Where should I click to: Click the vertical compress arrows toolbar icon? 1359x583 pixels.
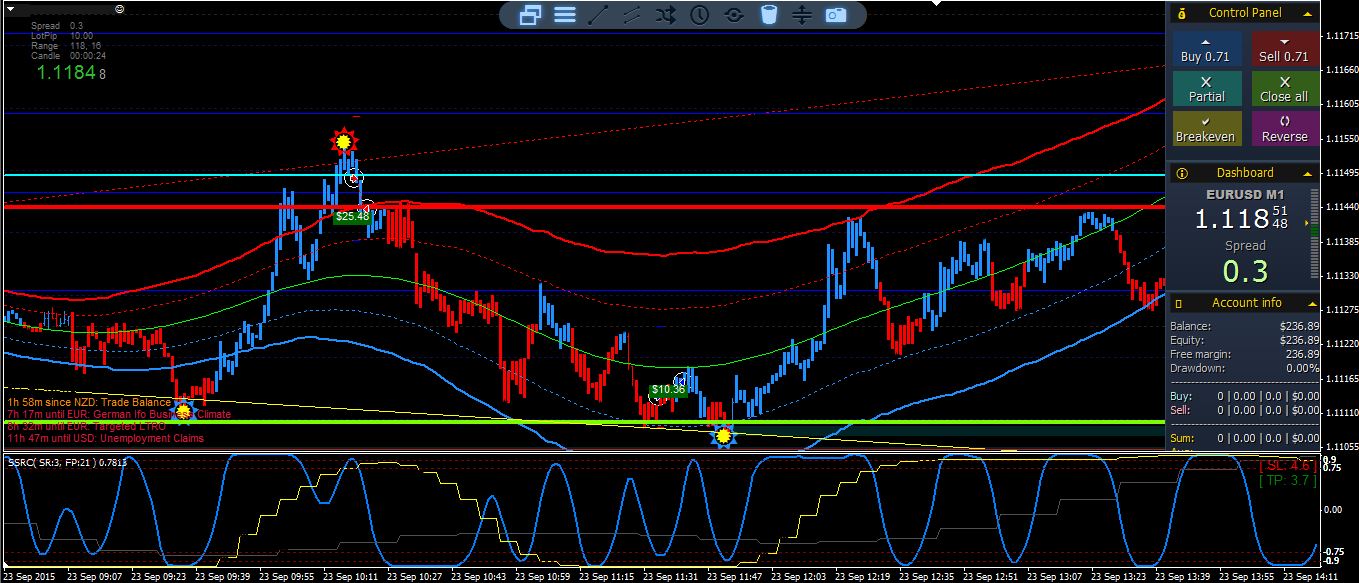(801, 15)
